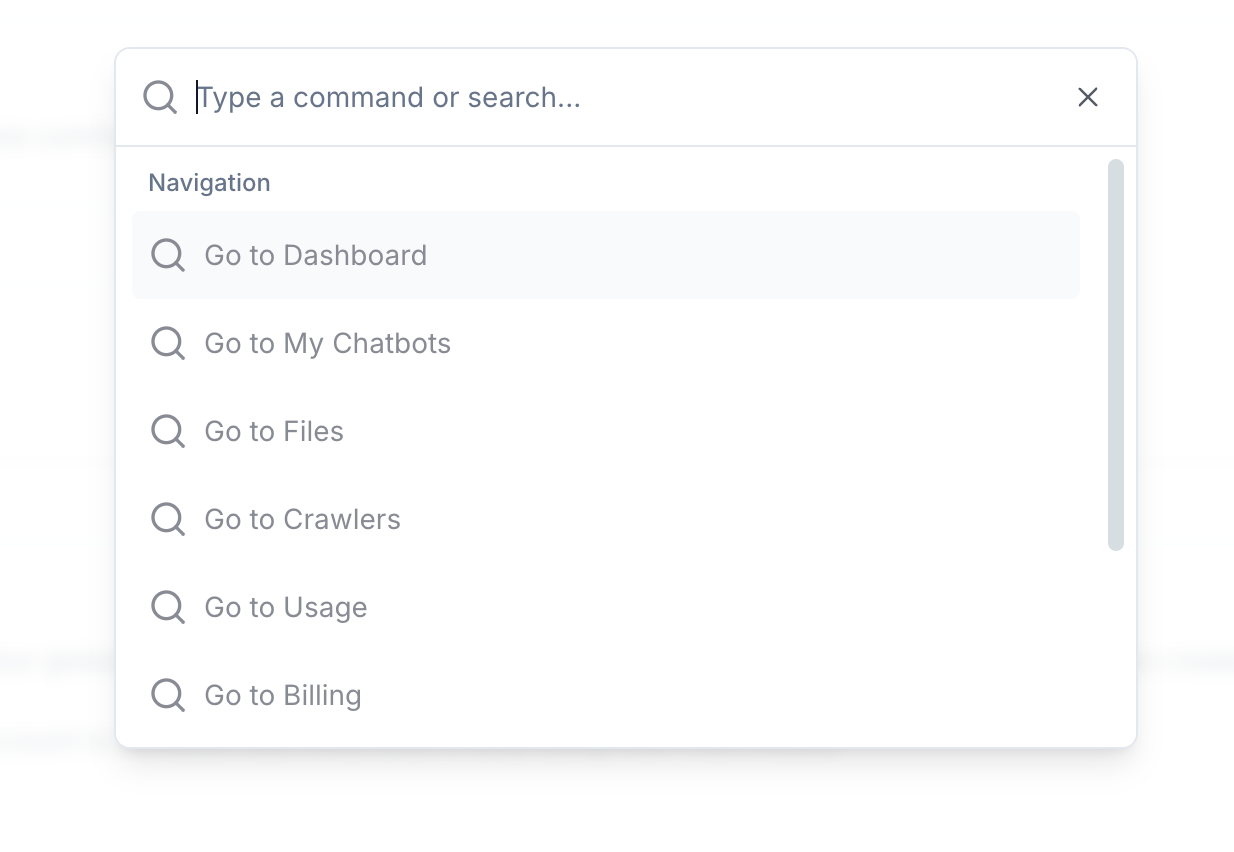Click the Dashboard text in the highlighted row
The image size is (1234, 852).
(x=355, y=255)
